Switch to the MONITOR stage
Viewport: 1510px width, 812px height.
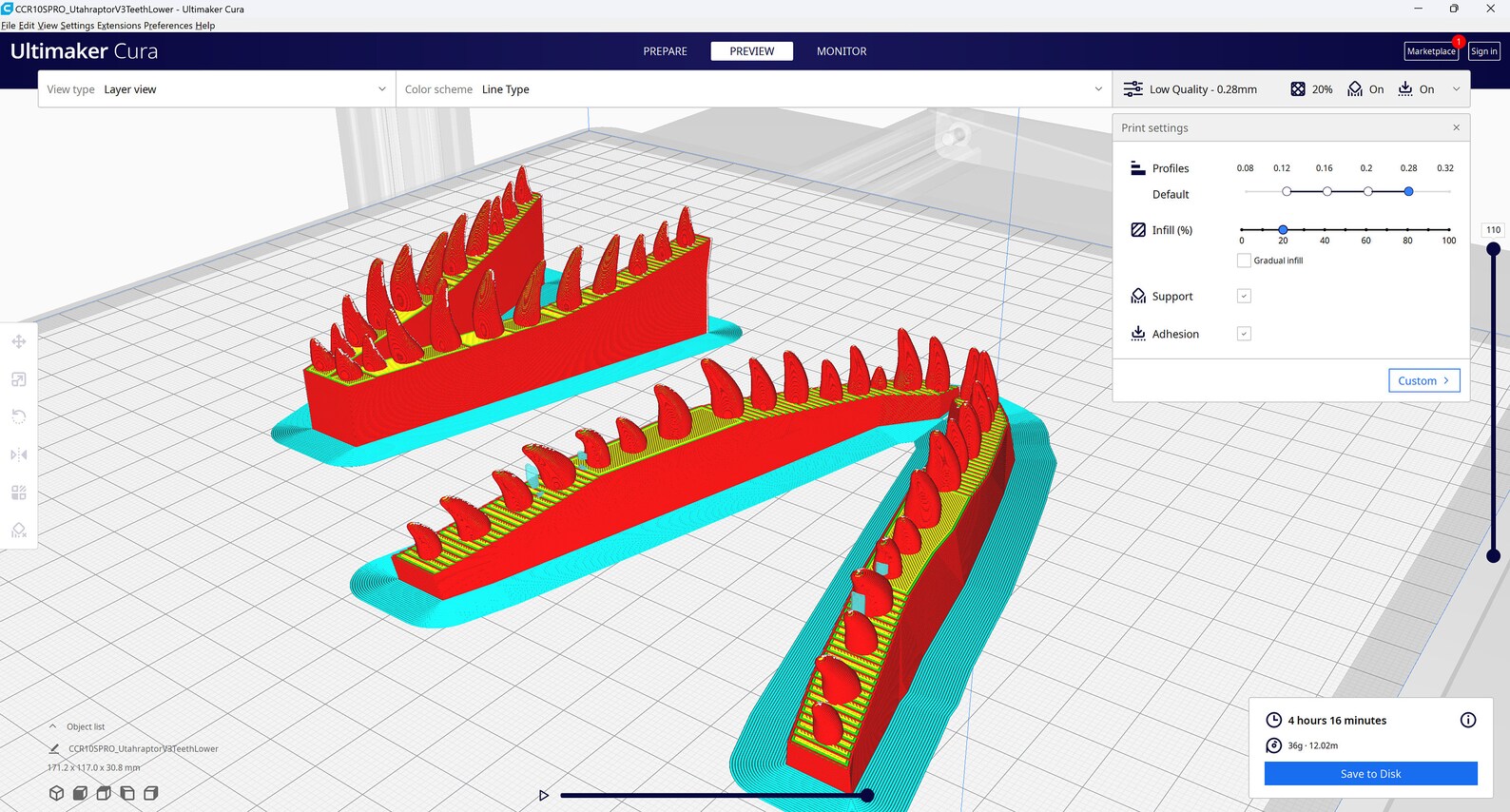(x=842, y=51)
